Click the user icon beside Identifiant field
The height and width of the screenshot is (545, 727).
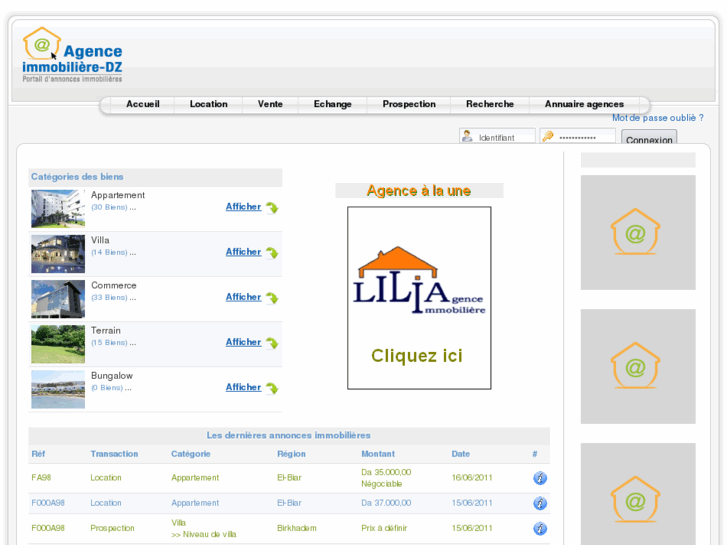coord(467,136)
